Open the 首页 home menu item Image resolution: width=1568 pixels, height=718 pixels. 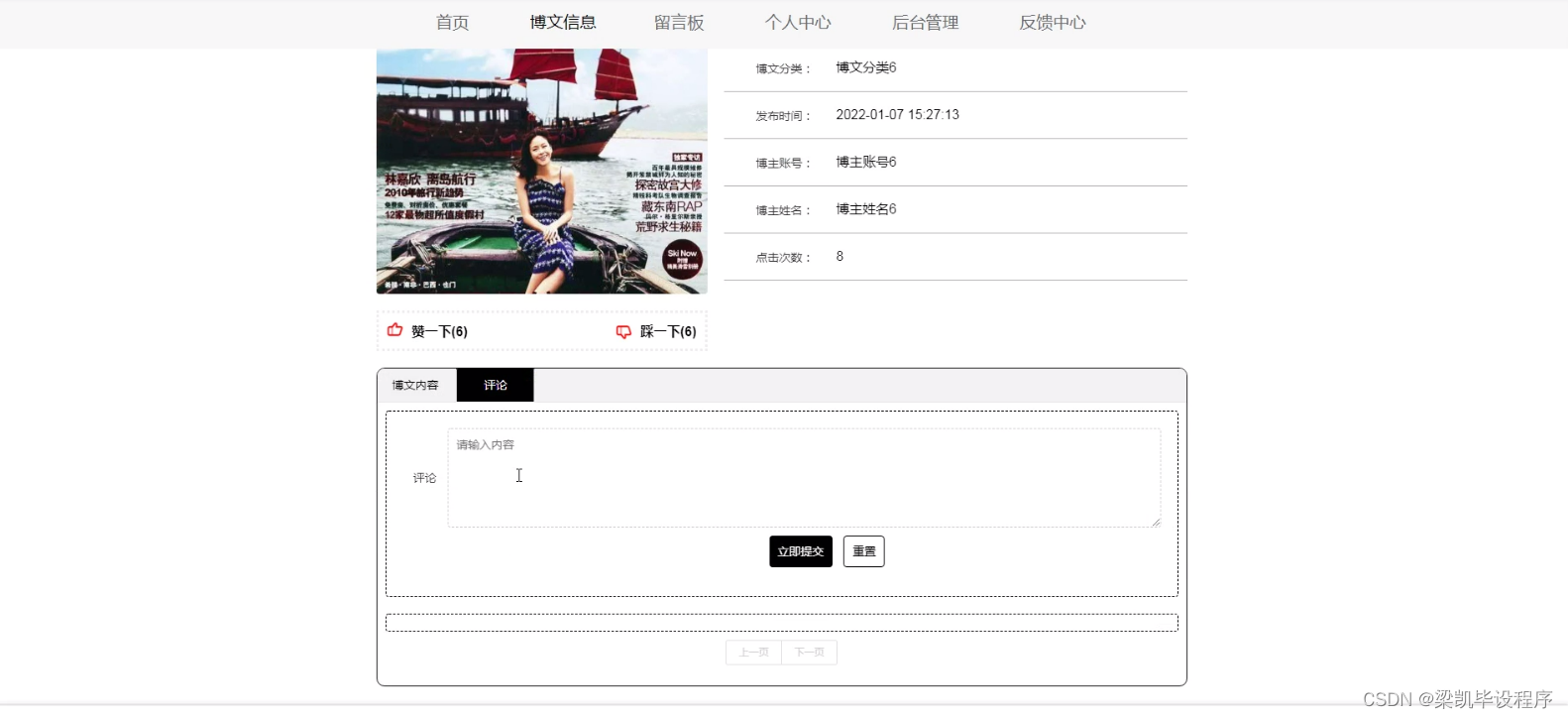click(x=453, y=22)
